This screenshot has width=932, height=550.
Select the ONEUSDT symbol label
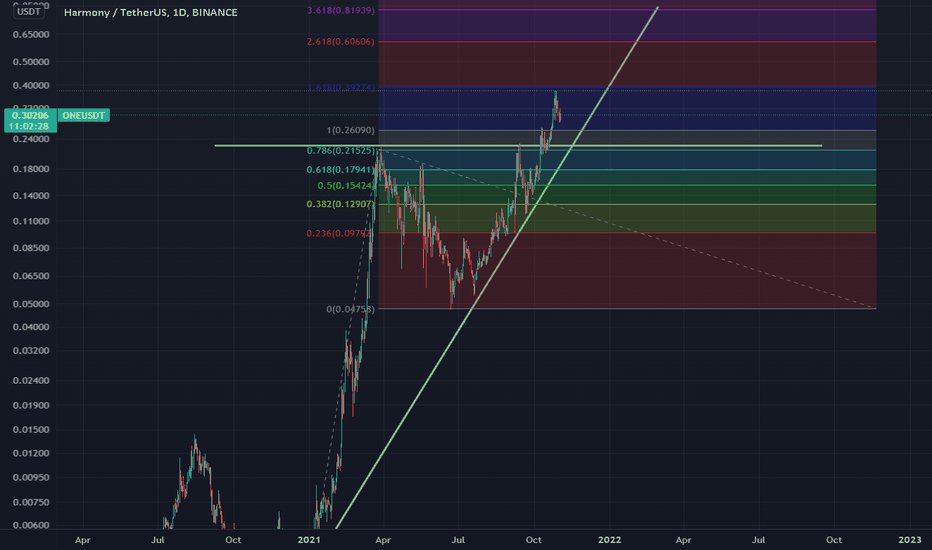[x=83, y=115]
